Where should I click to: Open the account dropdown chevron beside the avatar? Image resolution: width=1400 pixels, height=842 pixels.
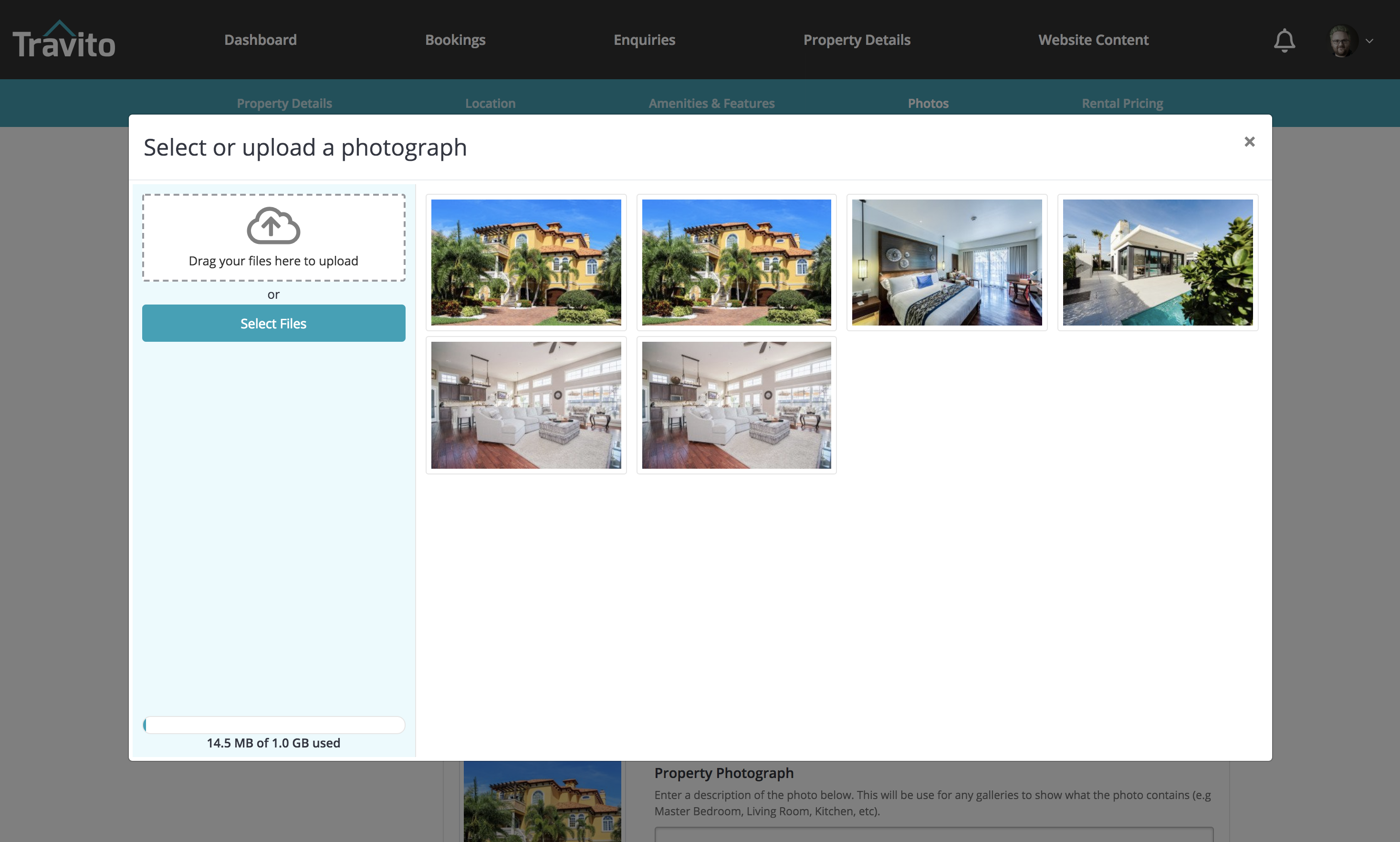[x=1371, y=41]
